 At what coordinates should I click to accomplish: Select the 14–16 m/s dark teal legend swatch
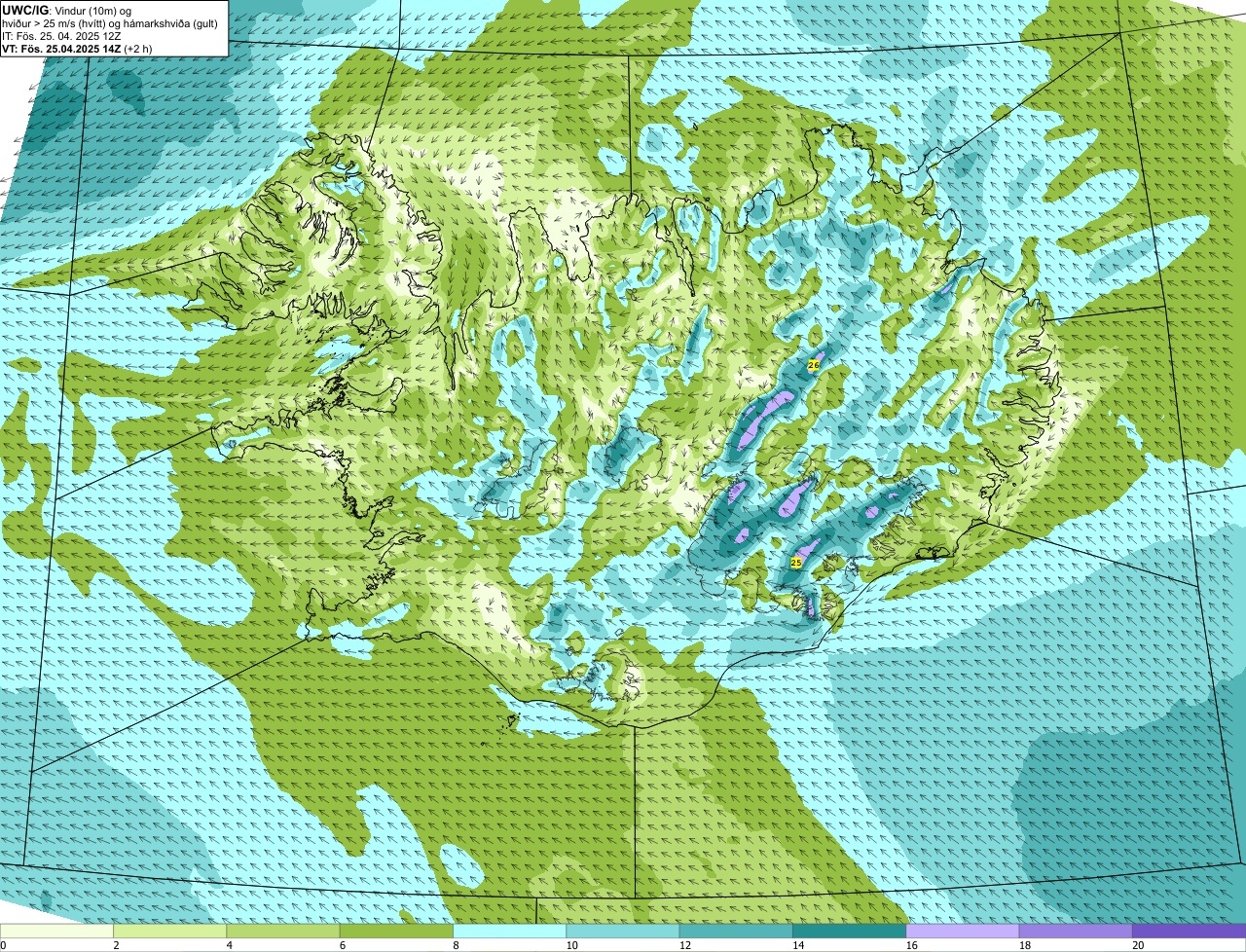[x=849, y=932]
